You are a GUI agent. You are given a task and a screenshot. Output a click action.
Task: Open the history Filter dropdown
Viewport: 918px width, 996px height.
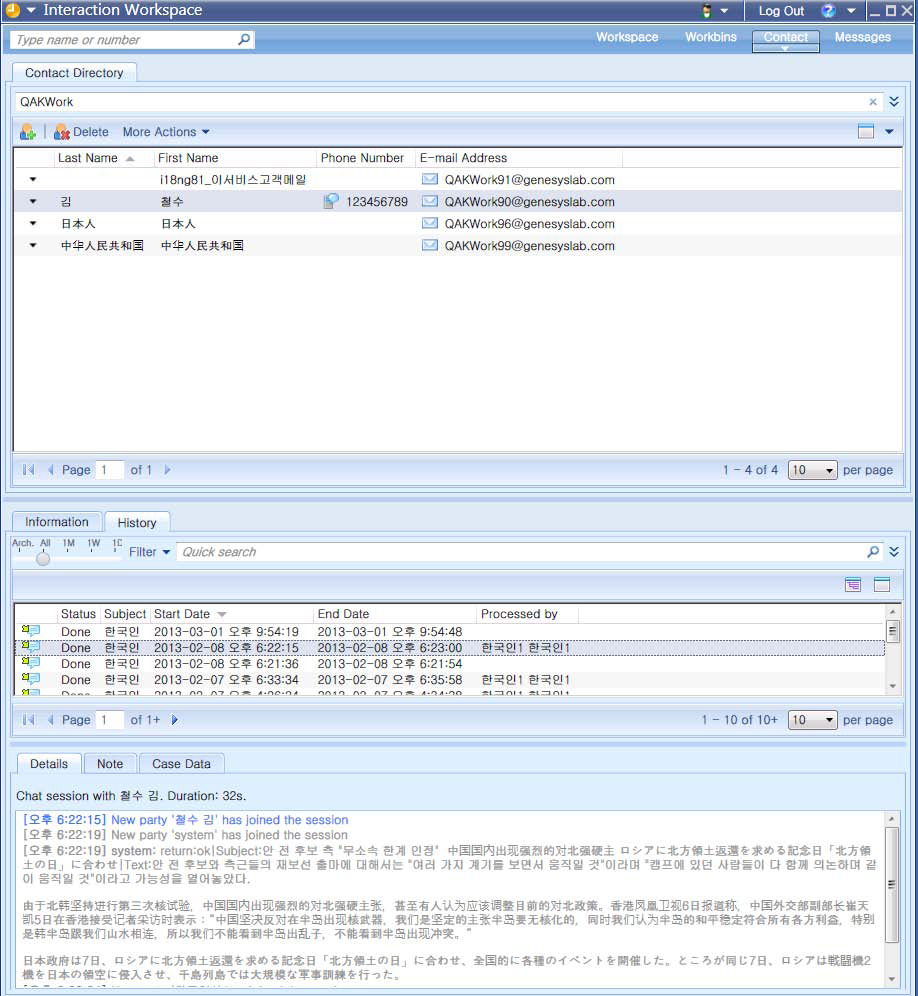pyautogui.click(x=149, y=552)
